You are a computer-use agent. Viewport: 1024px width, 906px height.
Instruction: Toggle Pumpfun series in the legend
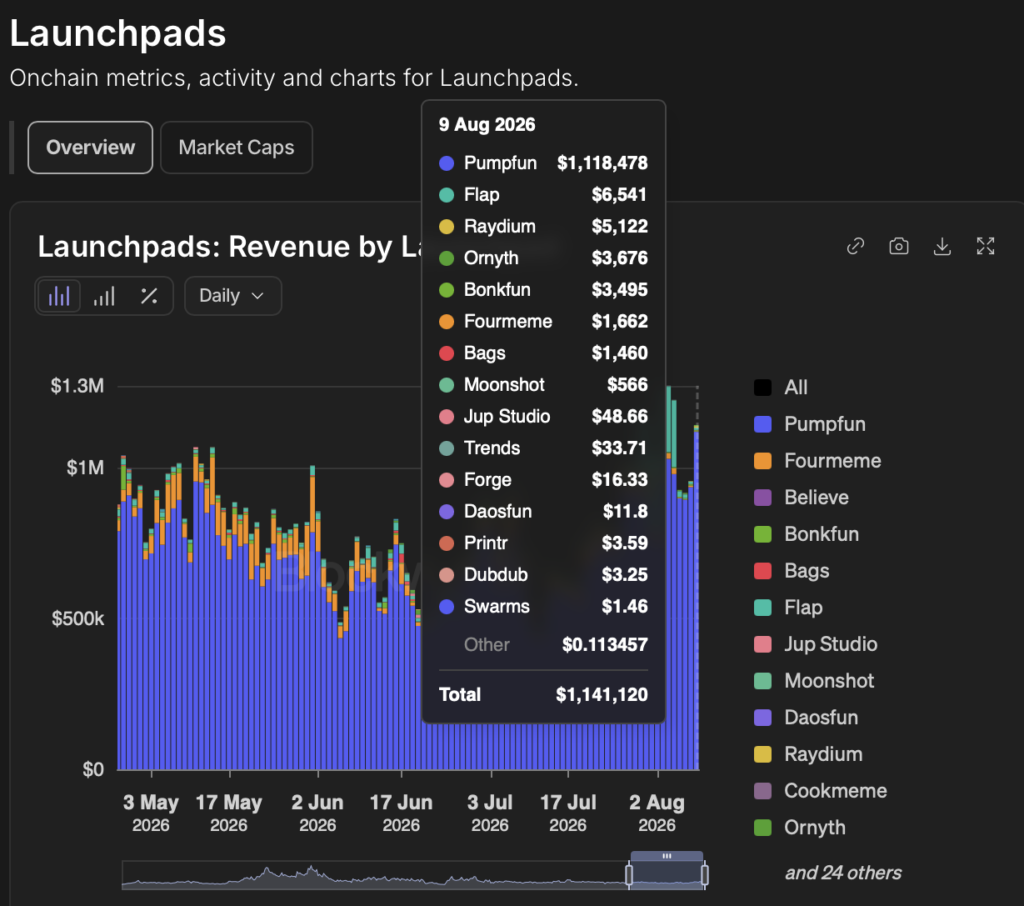810,424
